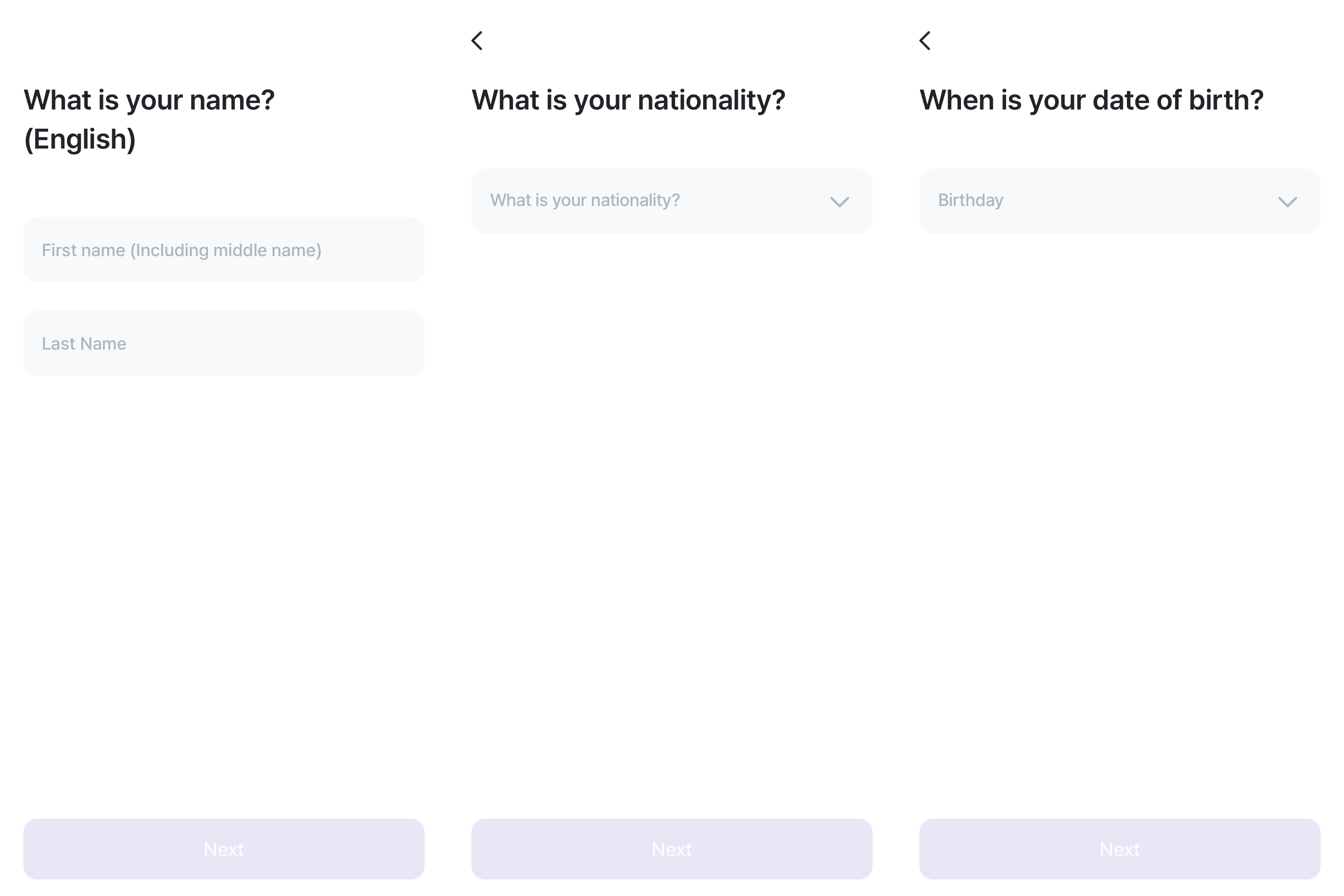Click Next on the nationality screen
This screenshot has height=896, width=1344.
coord(672,849)
